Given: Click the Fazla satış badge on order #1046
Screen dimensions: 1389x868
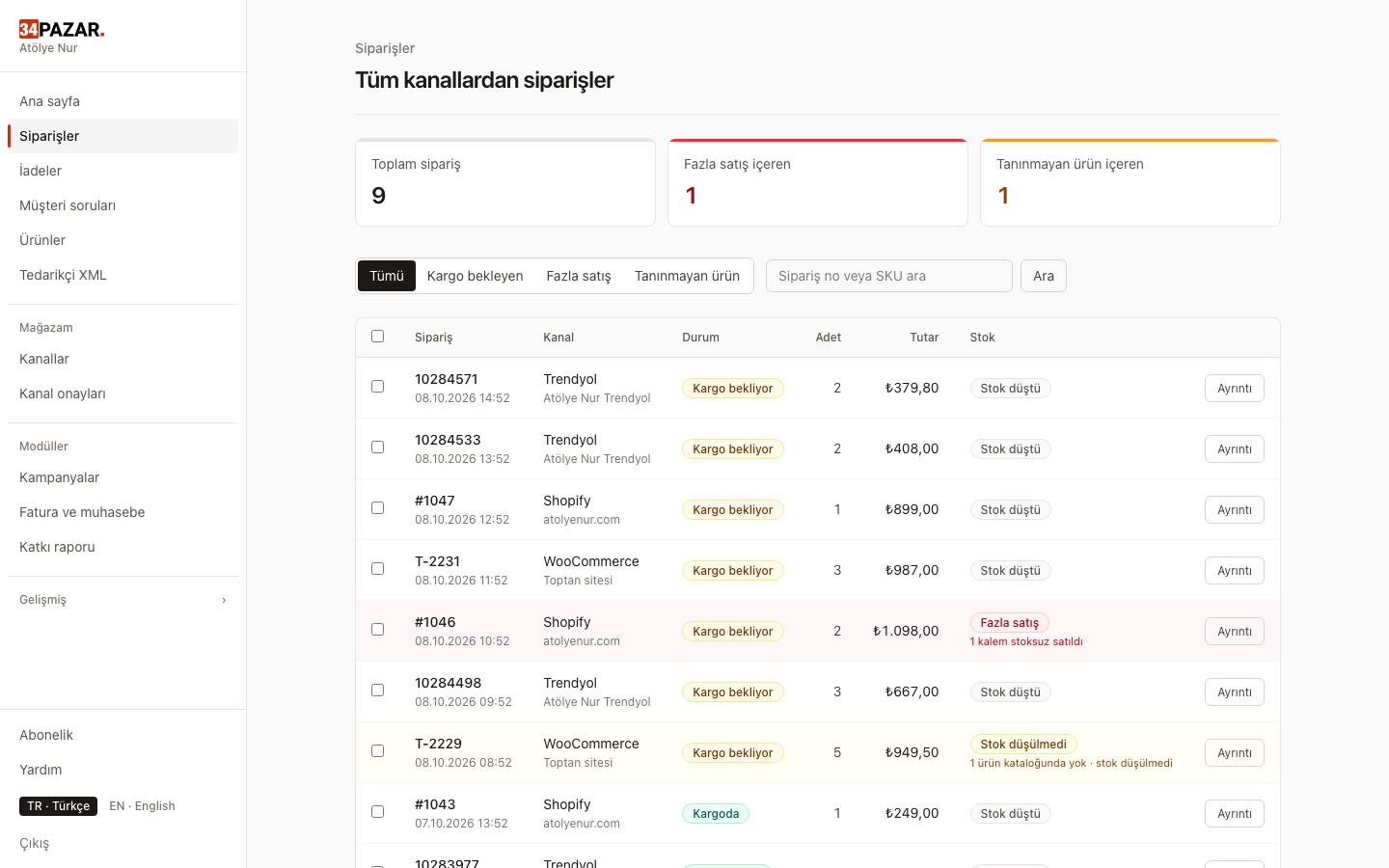Looking at the screenshot, I should click(x=1009, y=623).
